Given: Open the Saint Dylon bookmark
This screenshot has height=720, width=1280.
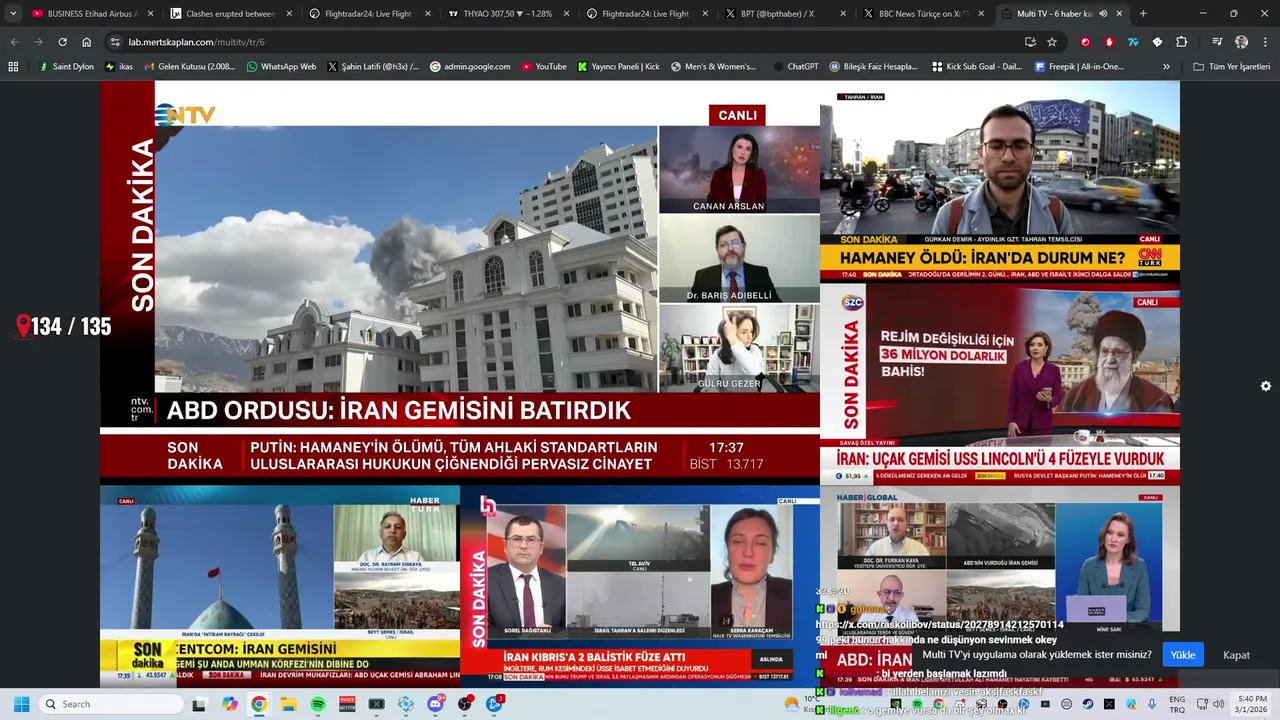Looking at the screenshot, I should (66, 66).
